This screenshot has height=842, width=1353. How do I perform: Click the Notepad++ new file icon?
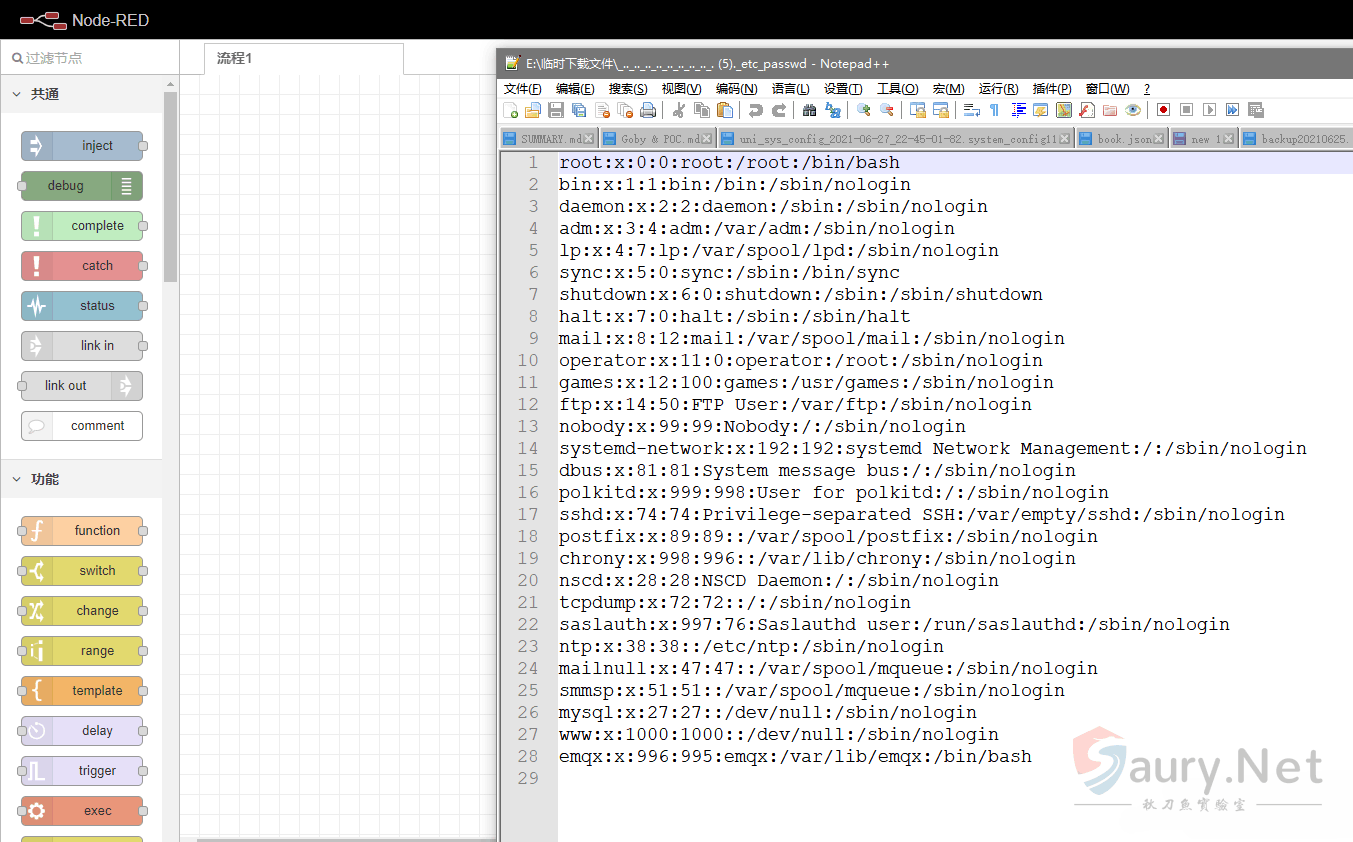511,110
